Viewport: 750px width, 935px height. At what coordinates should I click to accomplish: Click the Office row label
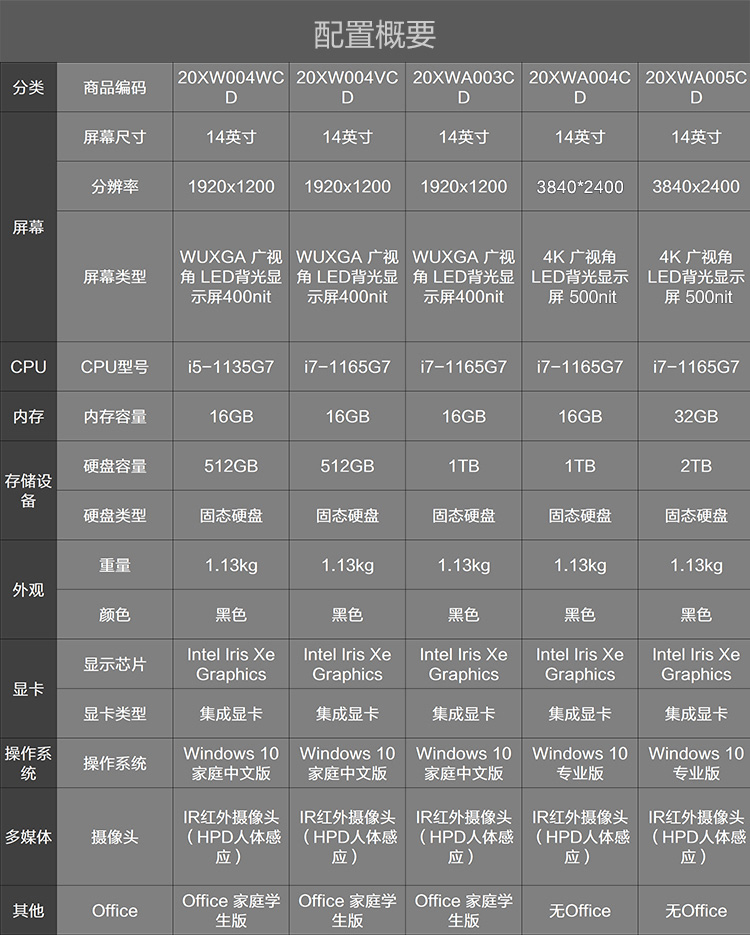[x=114, y=910]
